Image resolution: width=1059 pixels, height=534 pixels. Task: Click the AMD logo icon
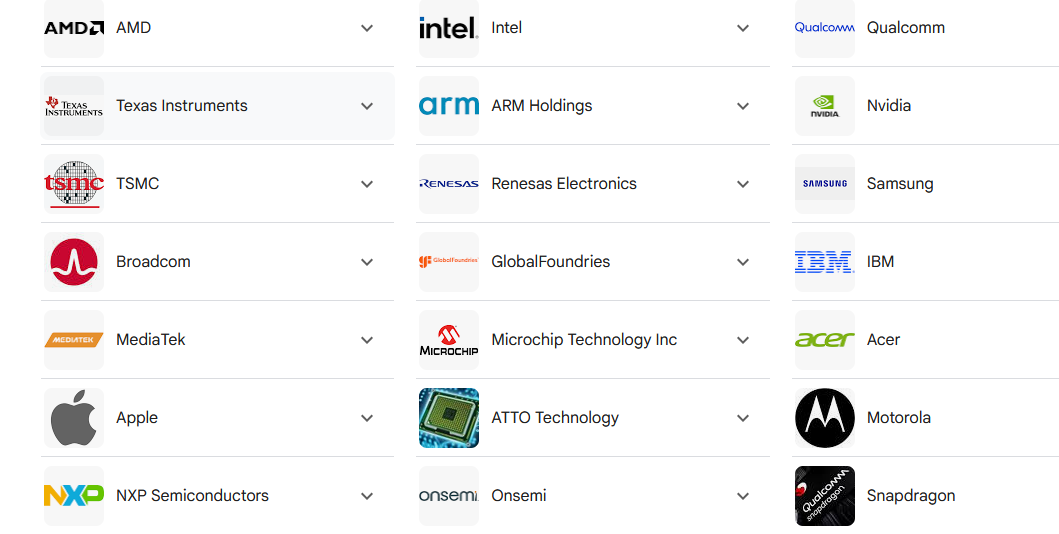click(74, 28)
